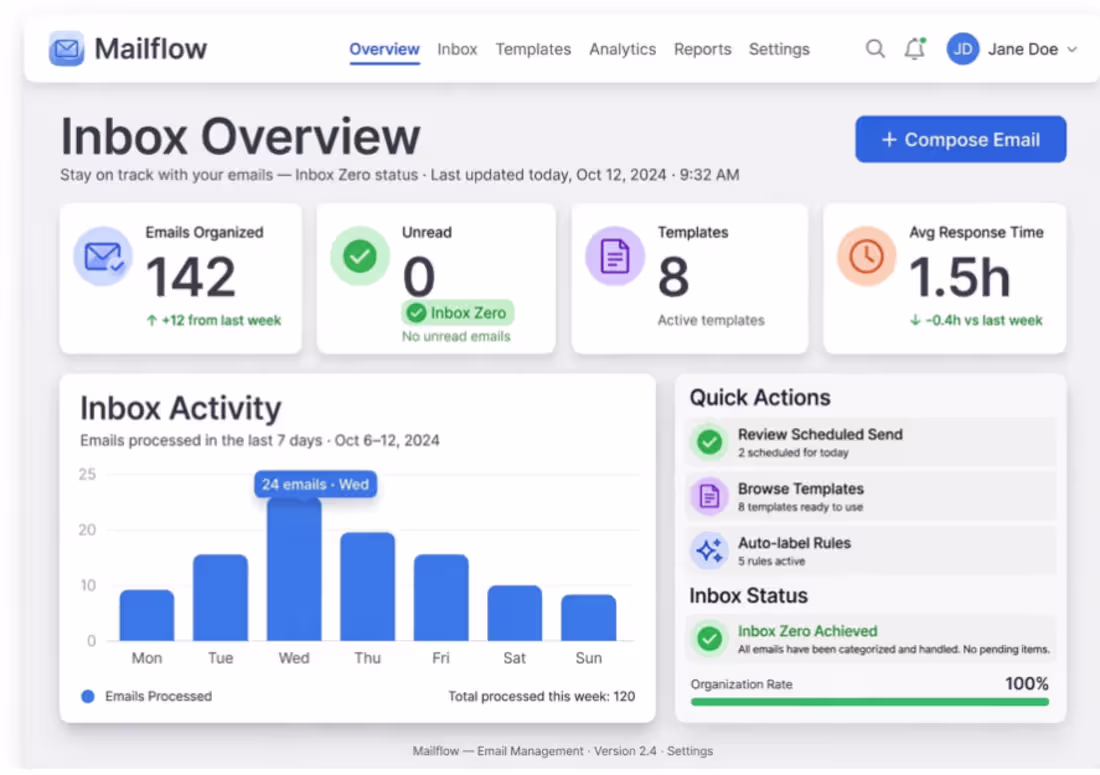Click the JD avatar circle
Viewport: 1100px width, 775px height.
pos(962,49)
